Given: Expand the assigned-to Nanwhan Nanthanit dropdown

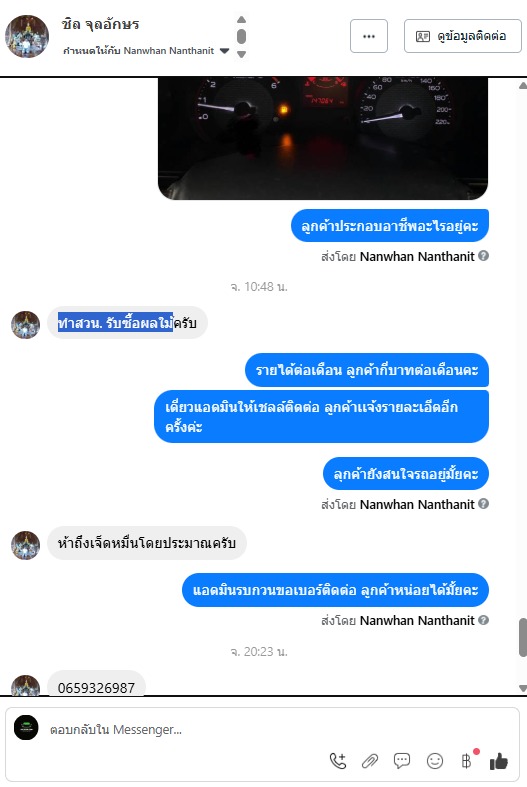Looking at the screenshot, I should pyautogui.click(x=224, y=51).
